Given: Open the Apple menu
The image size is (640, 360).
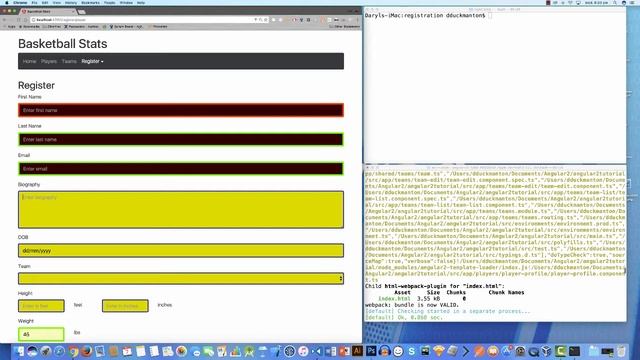Looking at the screenshot, I should click(x=7, y=2).
